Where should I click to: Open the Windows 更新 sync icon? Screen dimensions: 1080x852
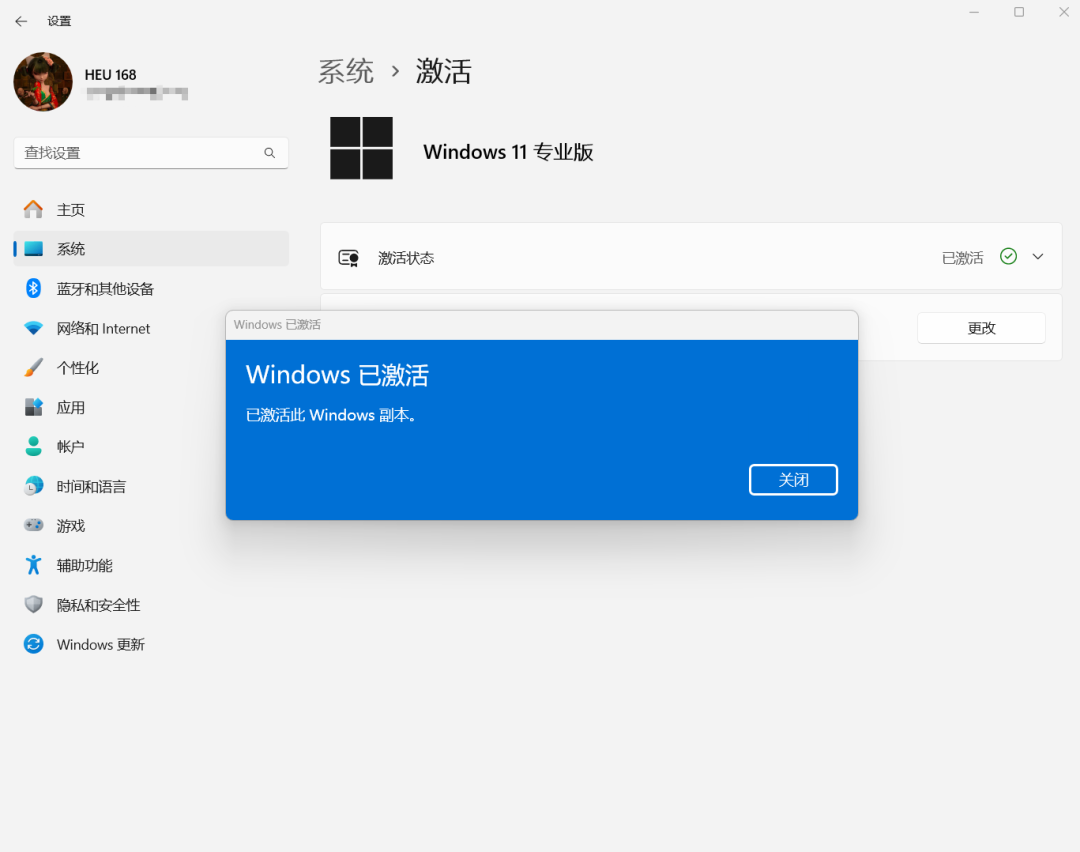pos(33,644)
